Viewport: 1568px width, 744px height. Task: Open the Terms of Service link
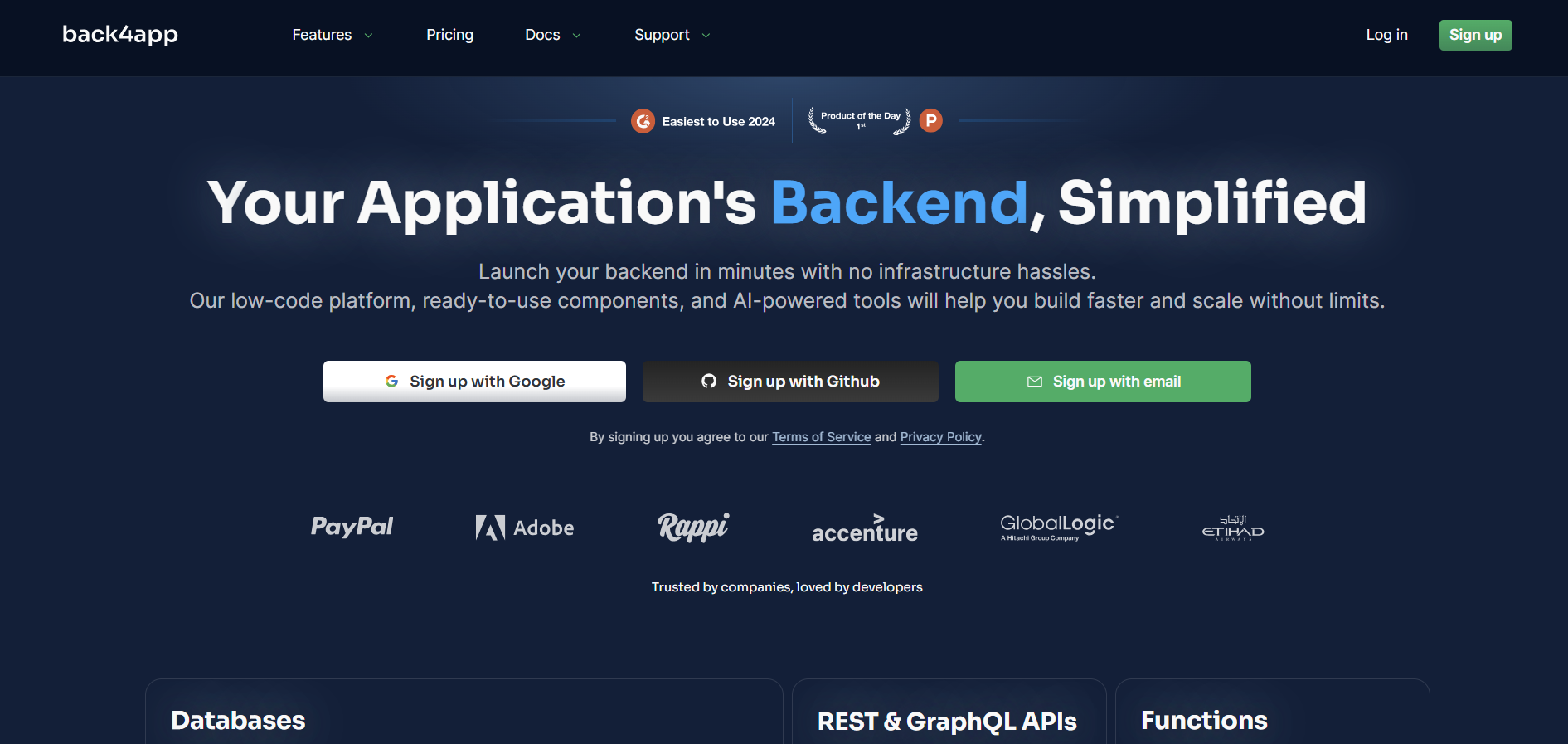click(821, 437)
